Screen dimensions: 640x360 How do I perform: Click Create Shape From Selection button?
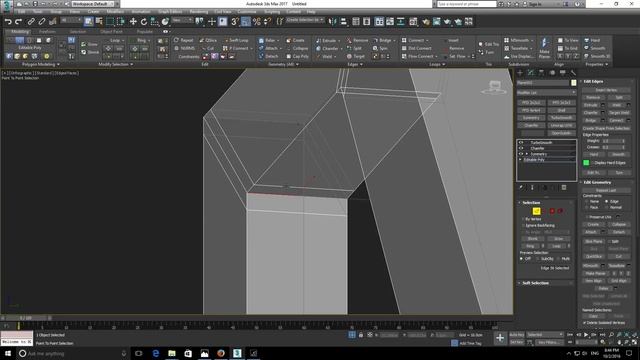tap(606, 129)
